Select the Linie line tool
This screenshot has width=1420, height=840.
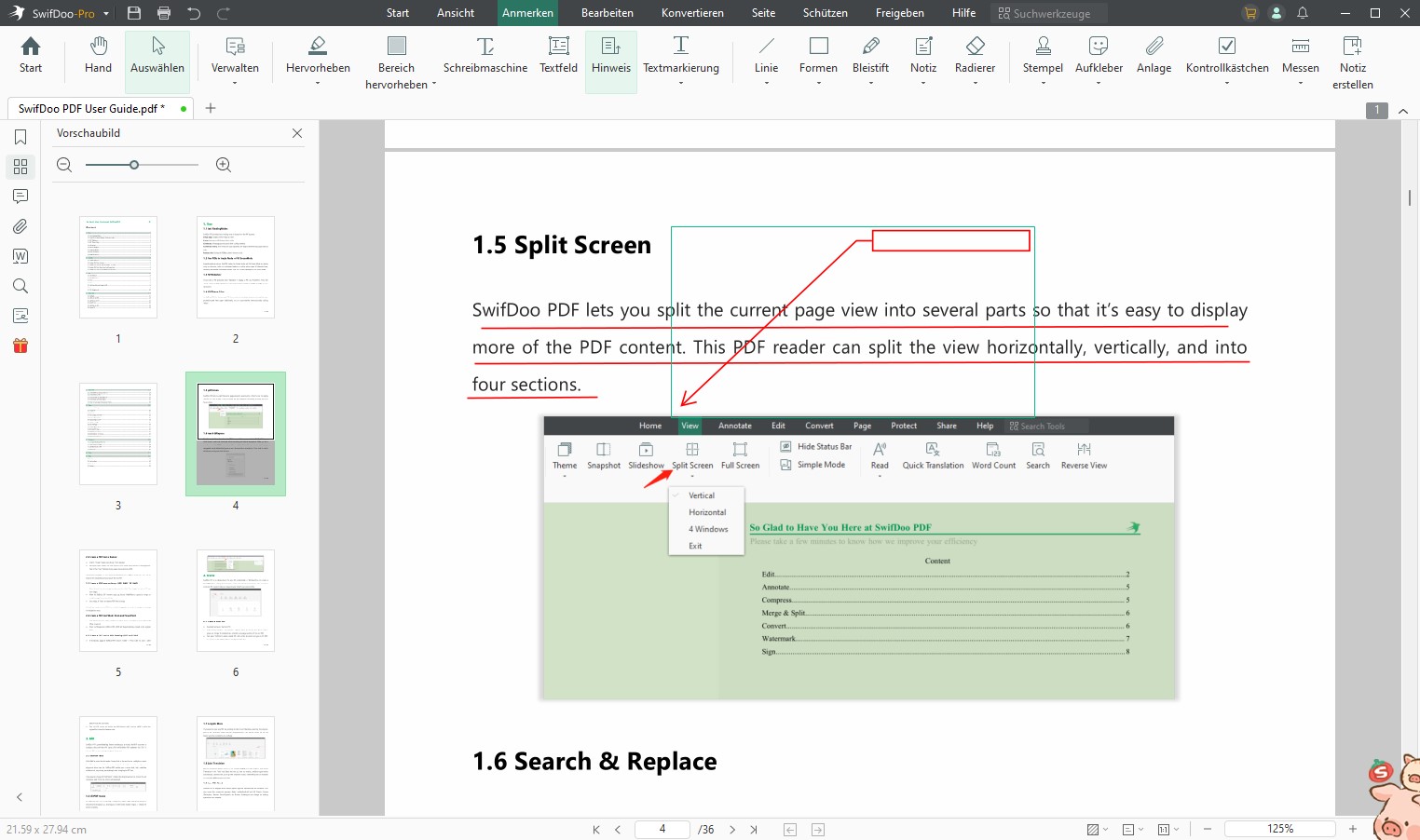[x=767, y=56]
